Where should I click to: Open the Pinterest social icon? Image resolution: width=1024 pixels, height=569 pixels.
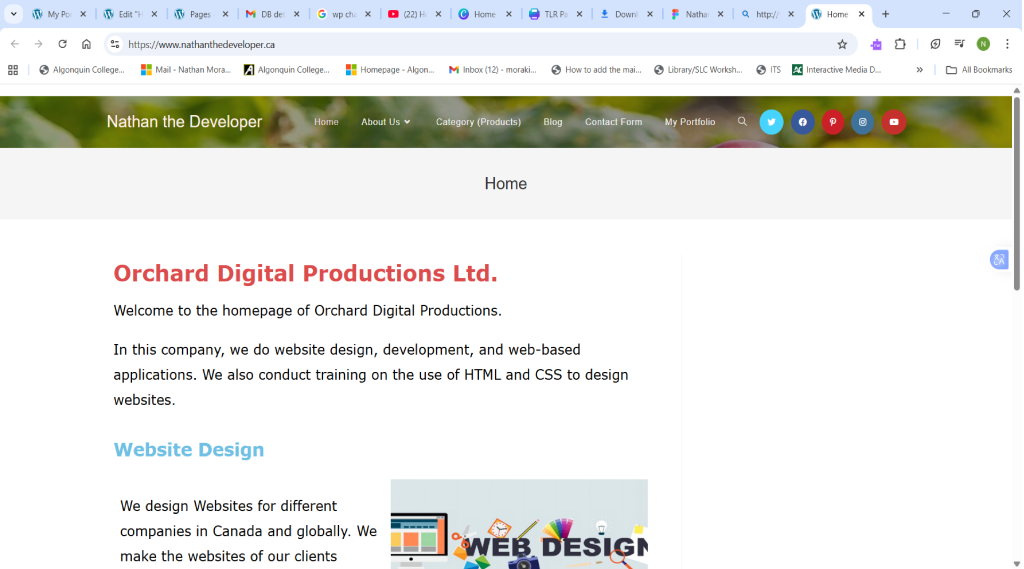coord(833,122)
